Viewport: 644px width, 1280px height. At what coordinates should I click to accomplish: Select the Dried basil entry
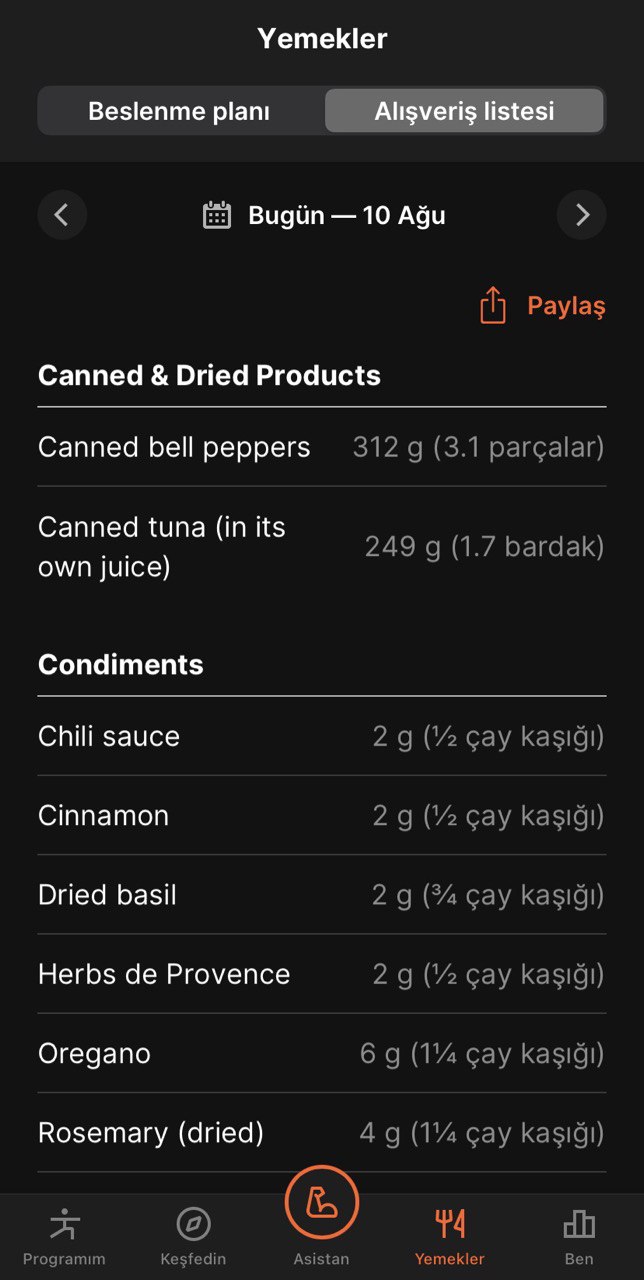pos(322,894)
